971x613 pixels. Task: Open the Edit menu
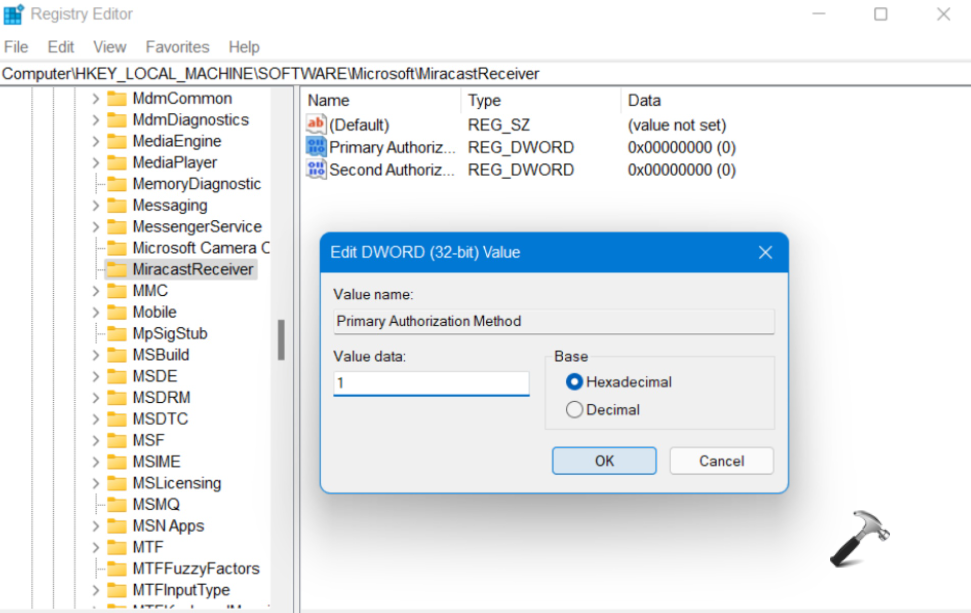point(61,47)
